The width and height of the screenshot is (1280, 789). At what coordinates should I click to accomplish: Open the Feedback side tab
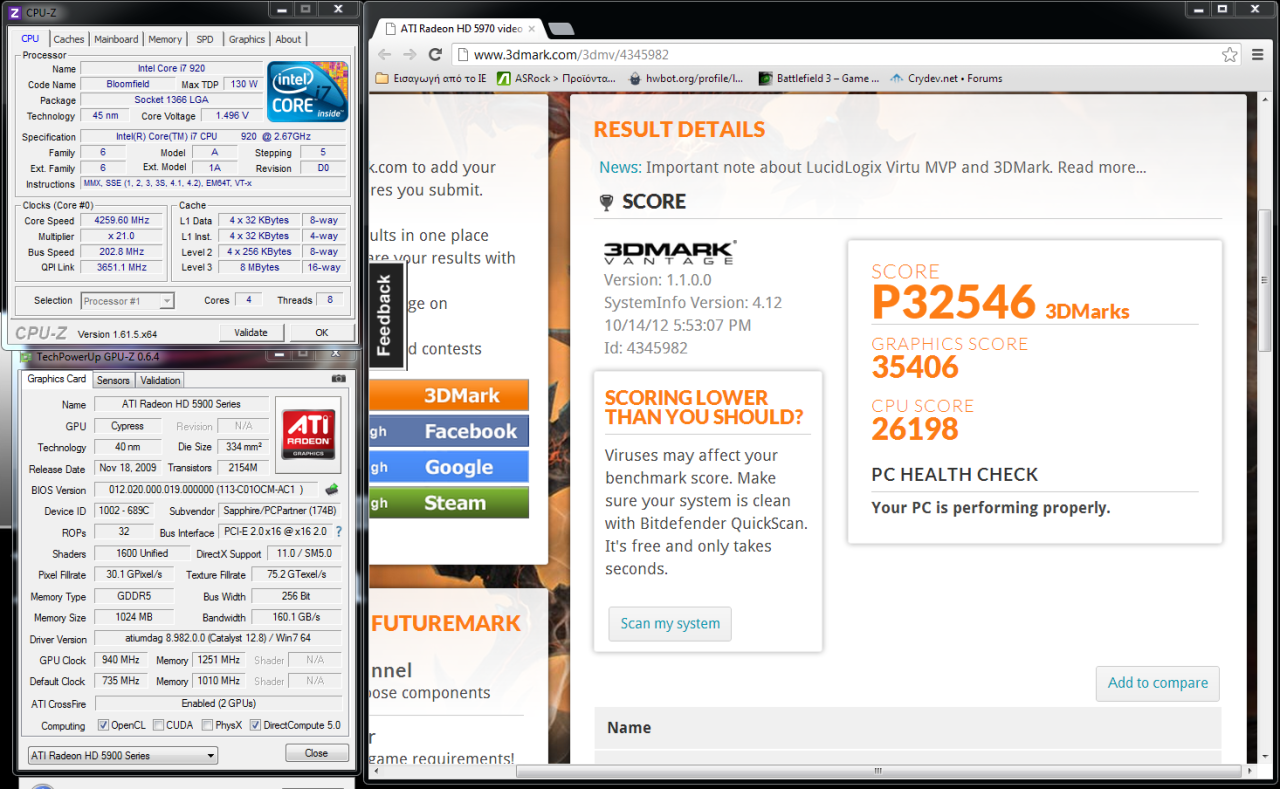click(385, 315)
